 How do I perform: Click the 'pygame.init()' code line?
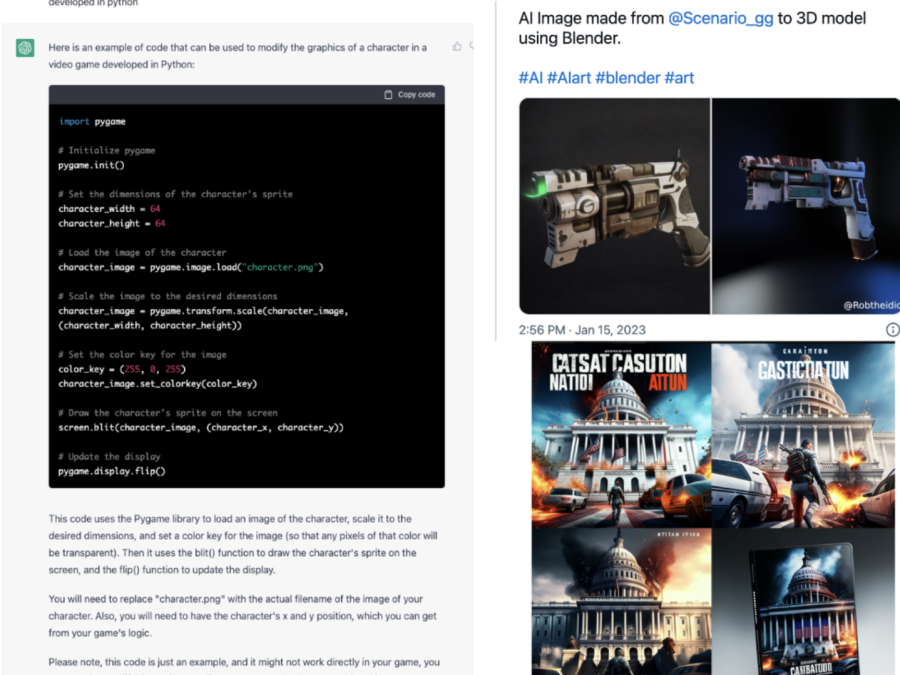[91, 165]
